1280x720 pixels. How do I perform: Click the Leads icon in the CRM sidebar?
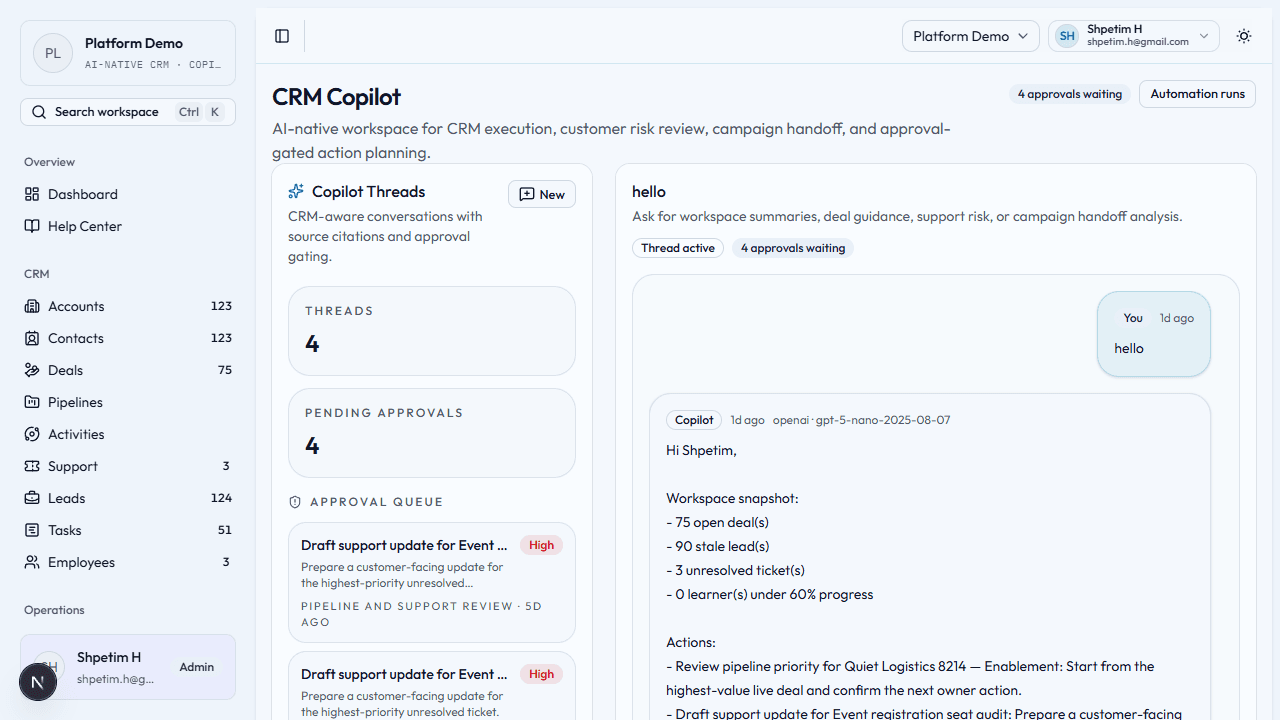click(33, 498)
